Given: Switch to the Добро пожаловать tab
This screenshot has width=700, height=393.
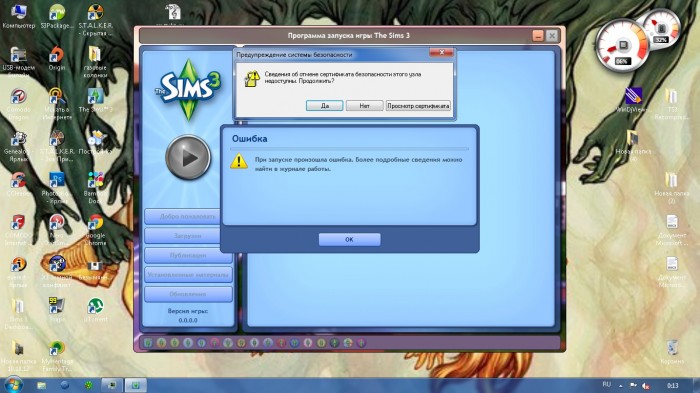Looking at the screenshot, I should point(188,217).
